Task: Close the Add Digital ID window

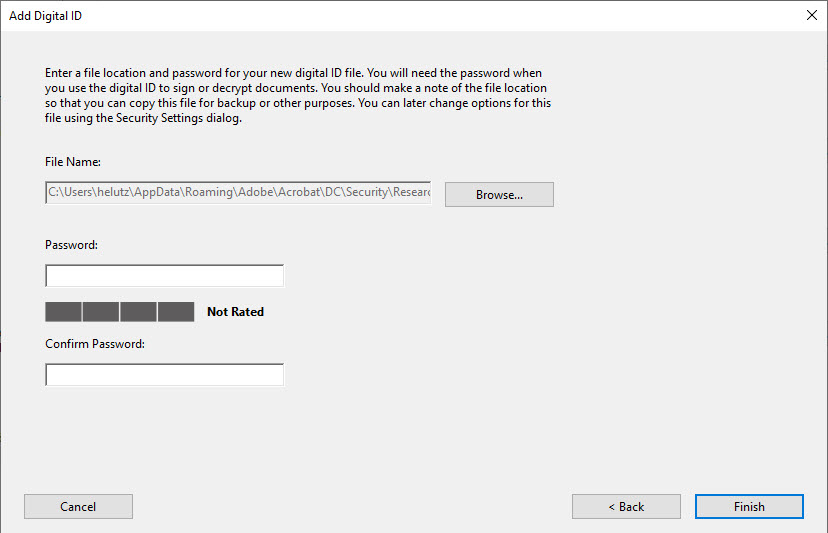Action: (x=810, y=15)
